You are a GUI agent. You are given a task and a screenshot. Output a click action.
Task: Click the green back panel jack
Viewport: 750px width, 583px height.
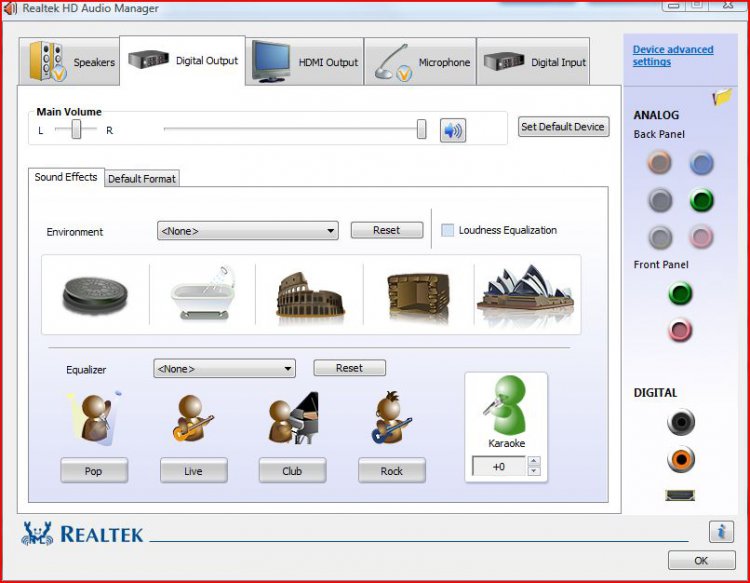(x=702, y=200)
